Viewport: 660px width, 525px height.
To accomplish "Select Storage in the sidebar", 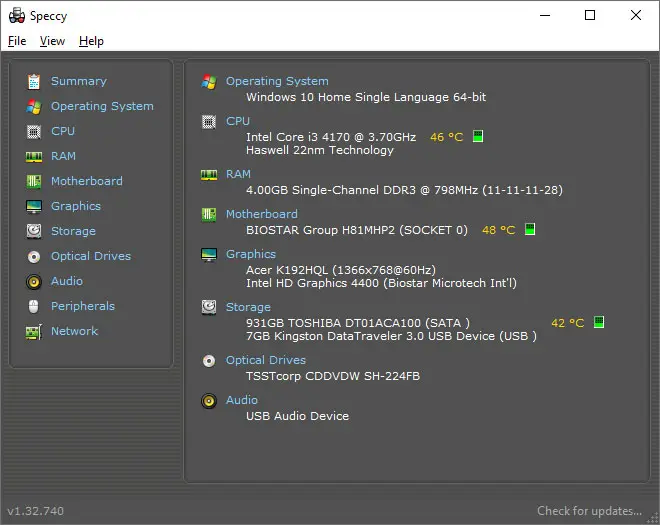I will coord(73,231).
